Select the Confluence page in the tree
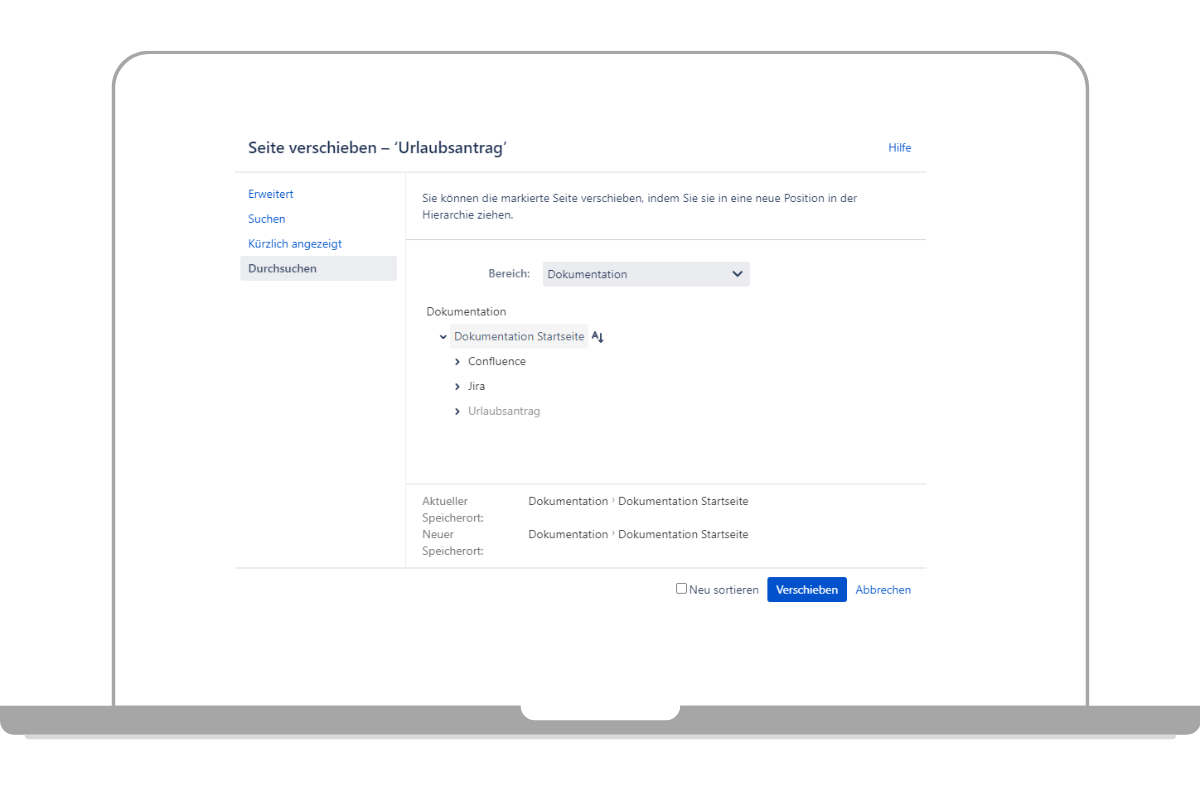1200x790 pixels. 496,362
